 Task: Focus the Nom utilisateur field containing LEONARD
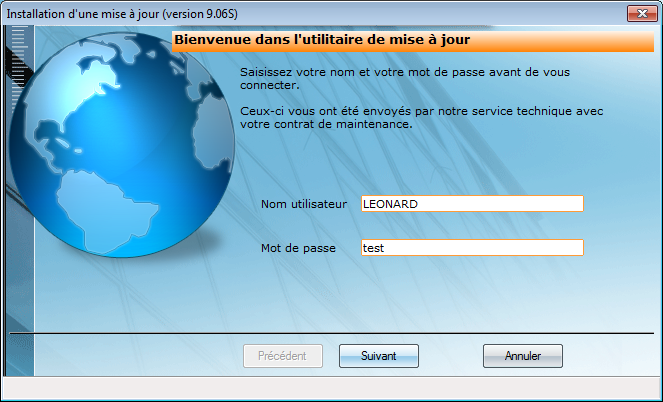coord(472,204)
